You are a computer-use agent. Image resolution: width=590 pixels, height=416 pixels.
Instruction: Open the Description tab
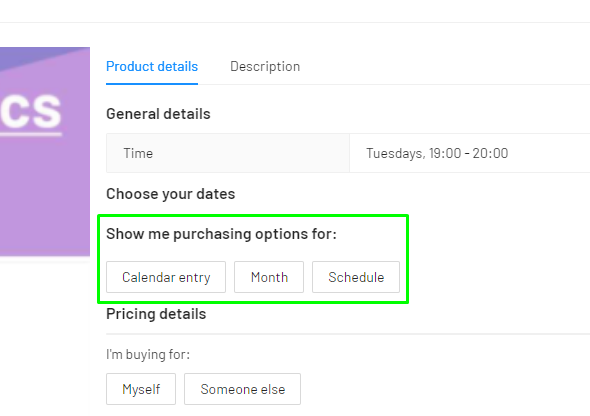[x=265, y=67]
